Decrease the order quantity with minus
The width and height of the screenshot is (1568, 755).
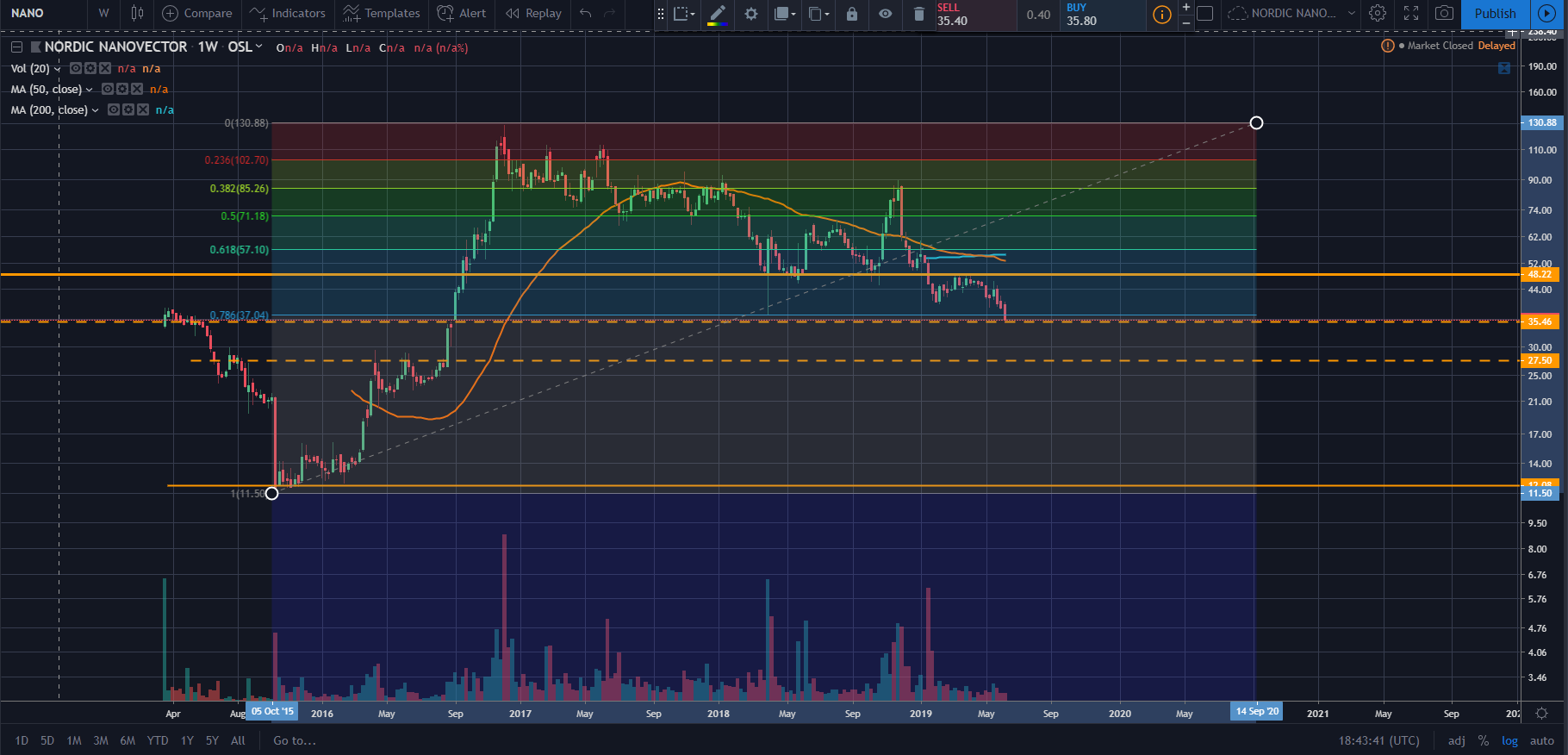click(1186, 22)
